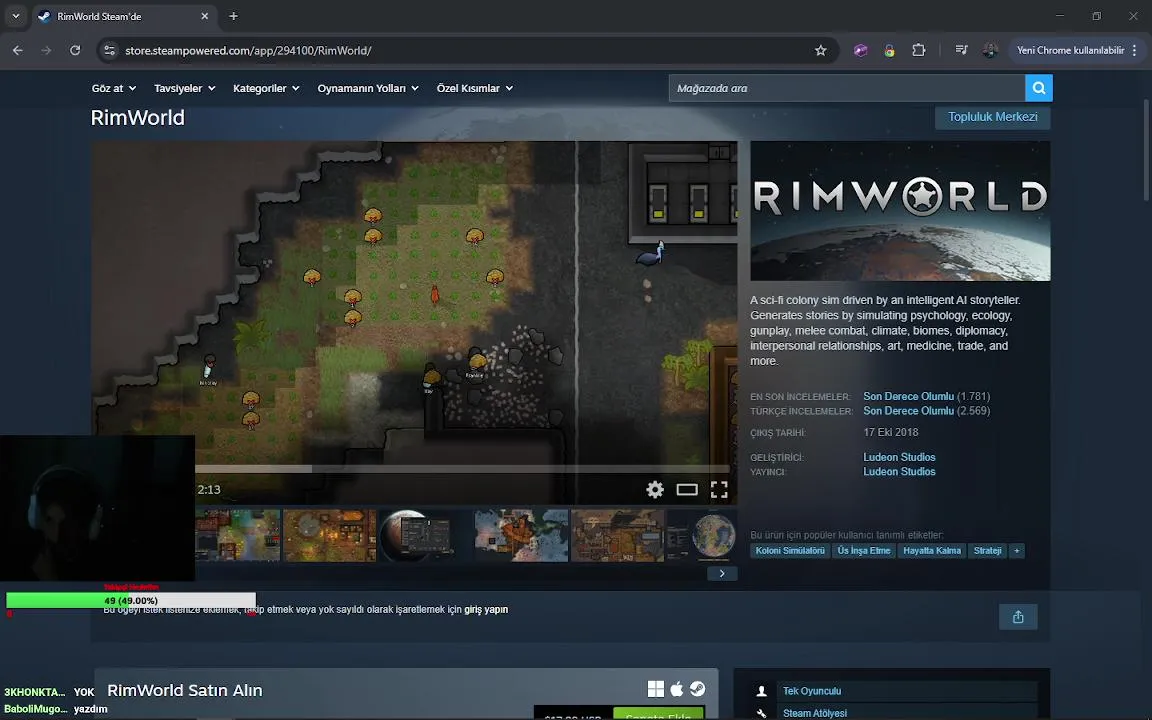Click the RimWorld header capsule image
Screen dimensions: 1152x720
coord(900,211)
